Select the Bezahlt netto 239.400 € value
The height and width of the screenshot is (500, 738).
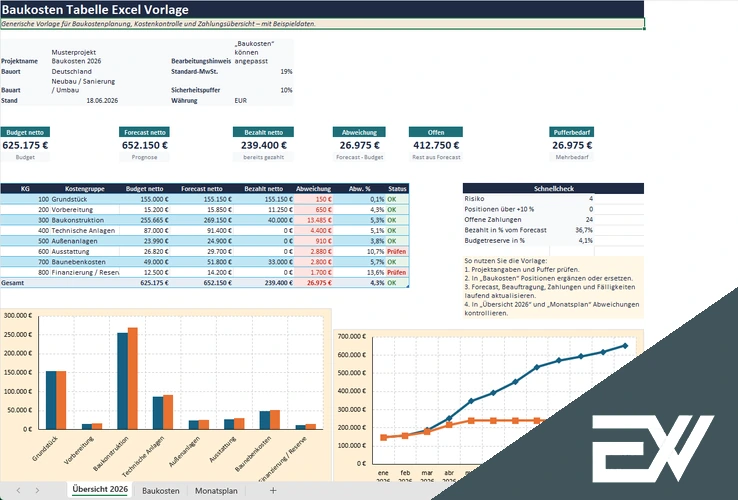tap(264, 145)
